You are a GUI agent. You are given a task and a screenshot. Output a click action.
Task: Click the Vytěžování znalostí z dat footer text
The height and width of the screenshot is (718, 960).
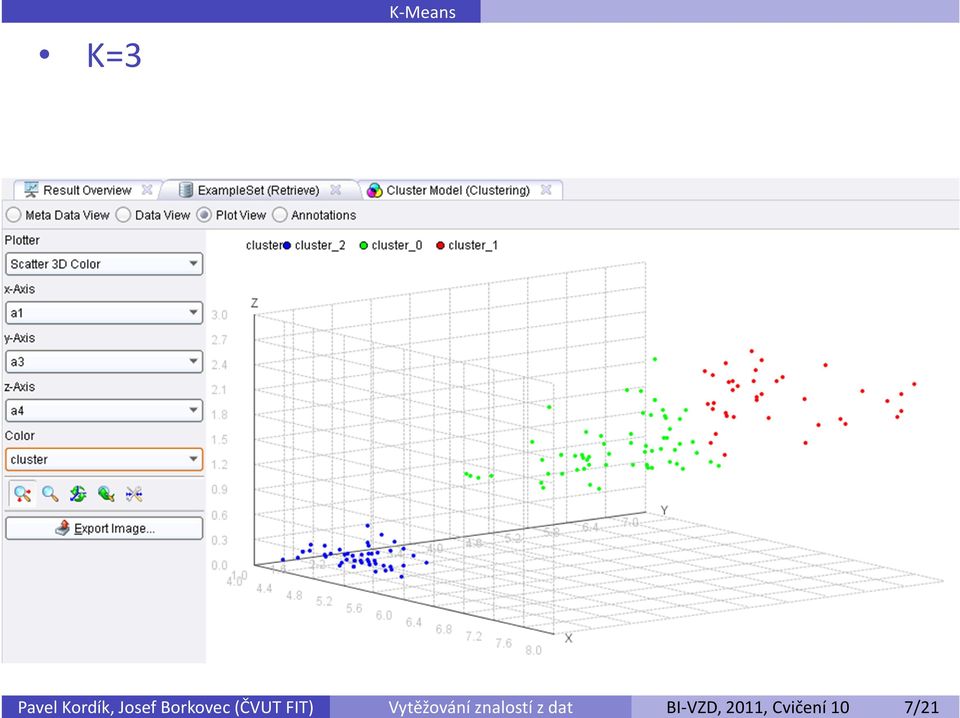click(x=481, y=708)
